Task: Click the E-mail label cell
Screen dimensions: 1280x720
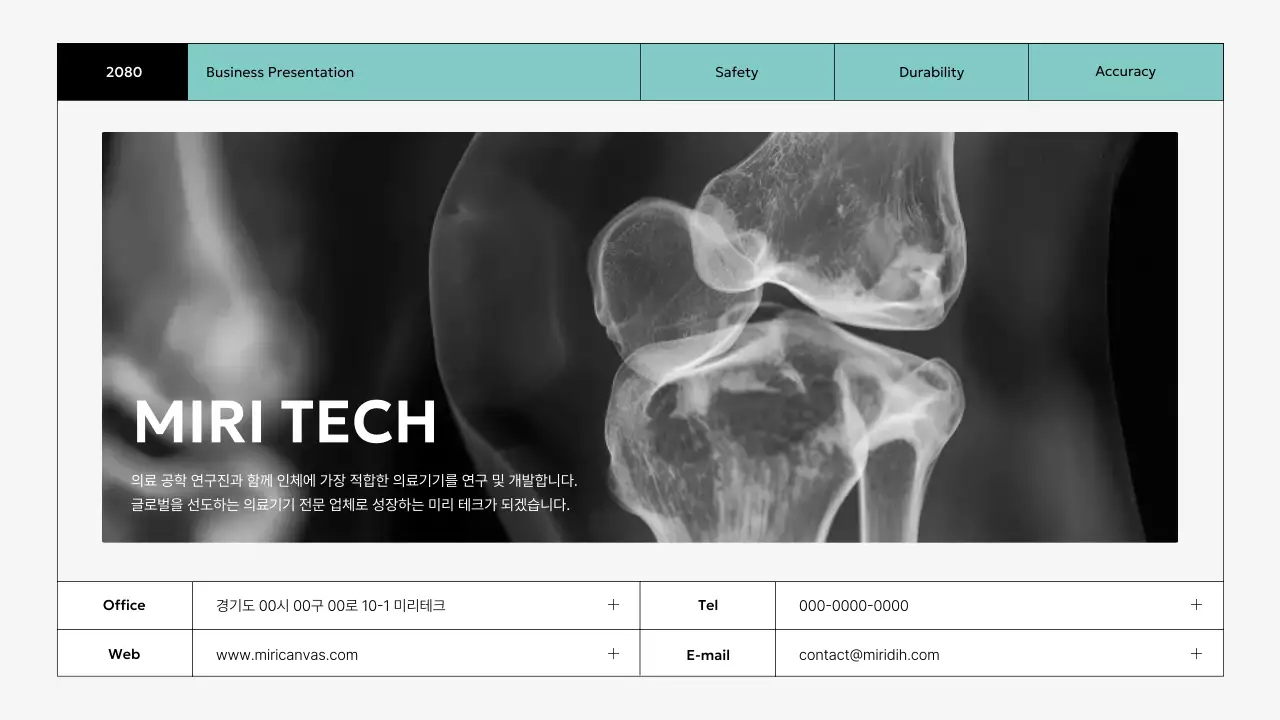Action: [708, 655]
